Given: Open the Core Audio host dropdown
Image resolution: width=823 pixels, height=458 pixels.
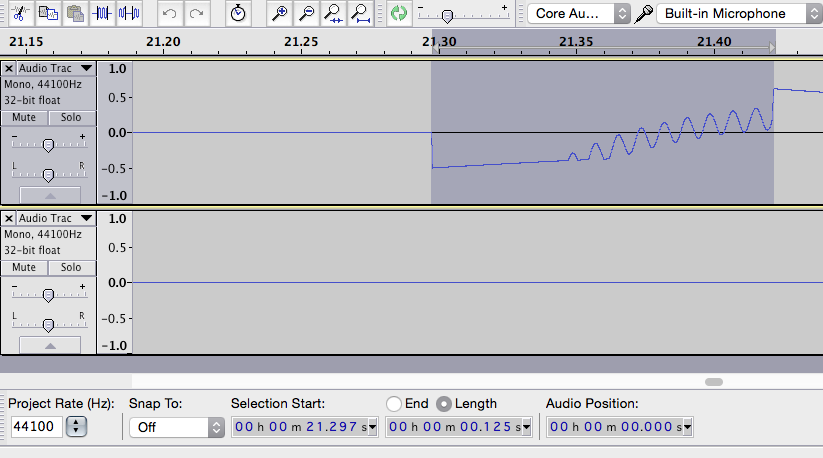Looking at the screenshot, I should click(x=580, y=13).
